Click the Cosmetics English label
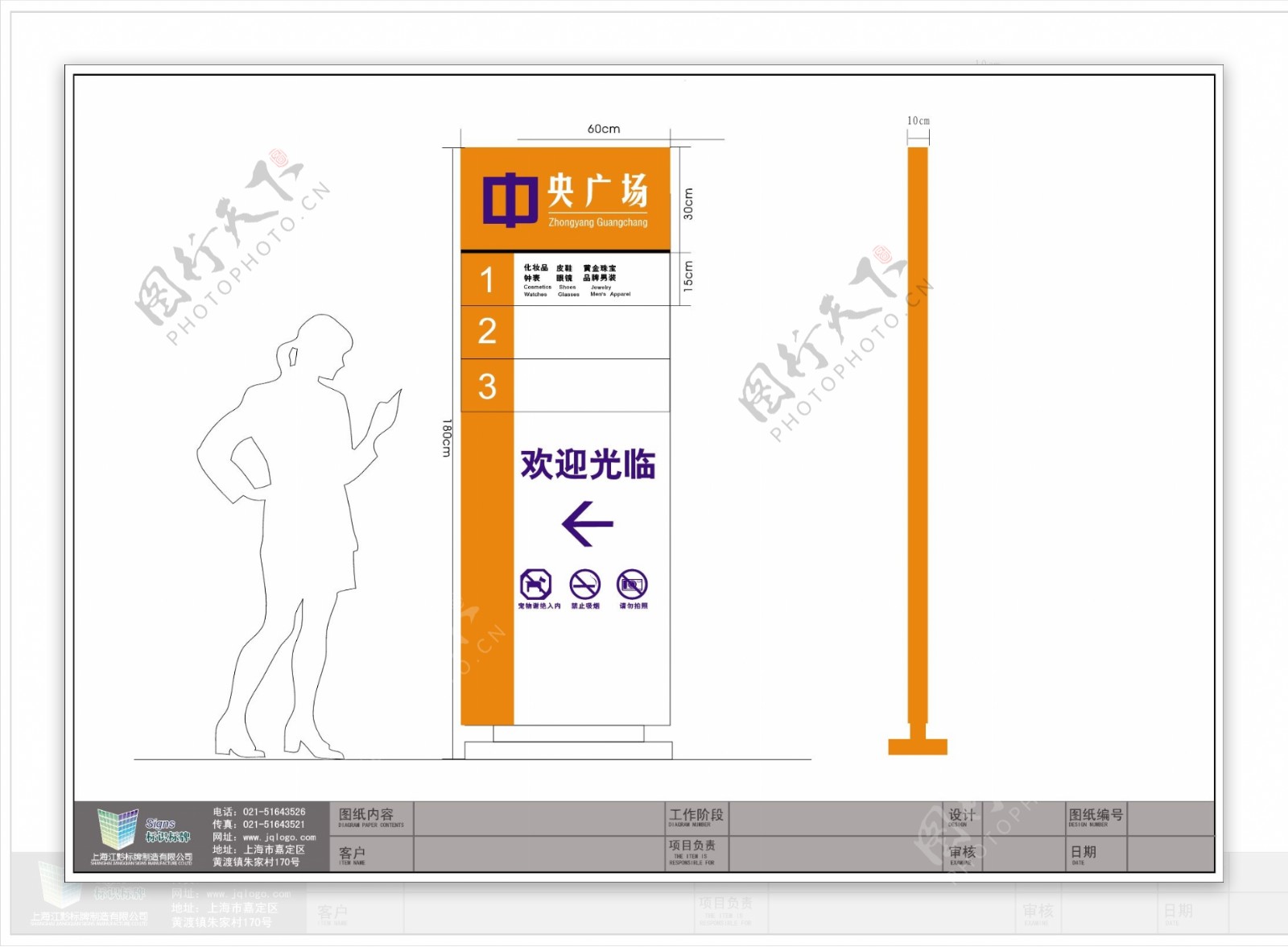 pyautogui.click(x=538, y=287)
